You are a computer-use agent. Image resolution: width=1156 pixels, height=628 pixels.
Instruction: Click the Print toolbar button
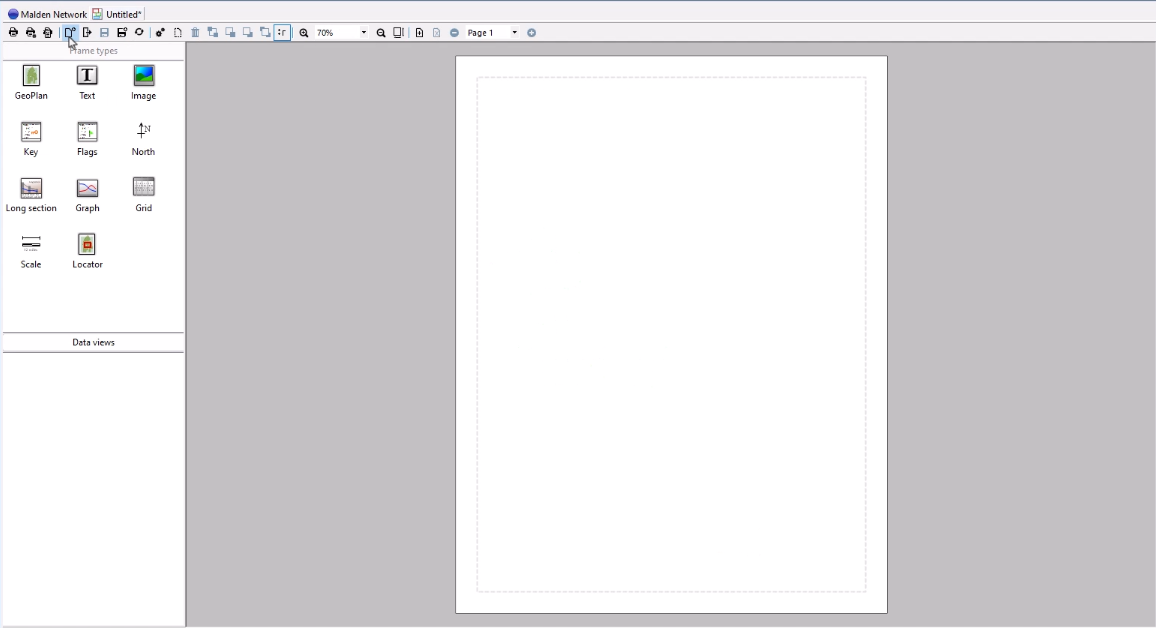13,32
